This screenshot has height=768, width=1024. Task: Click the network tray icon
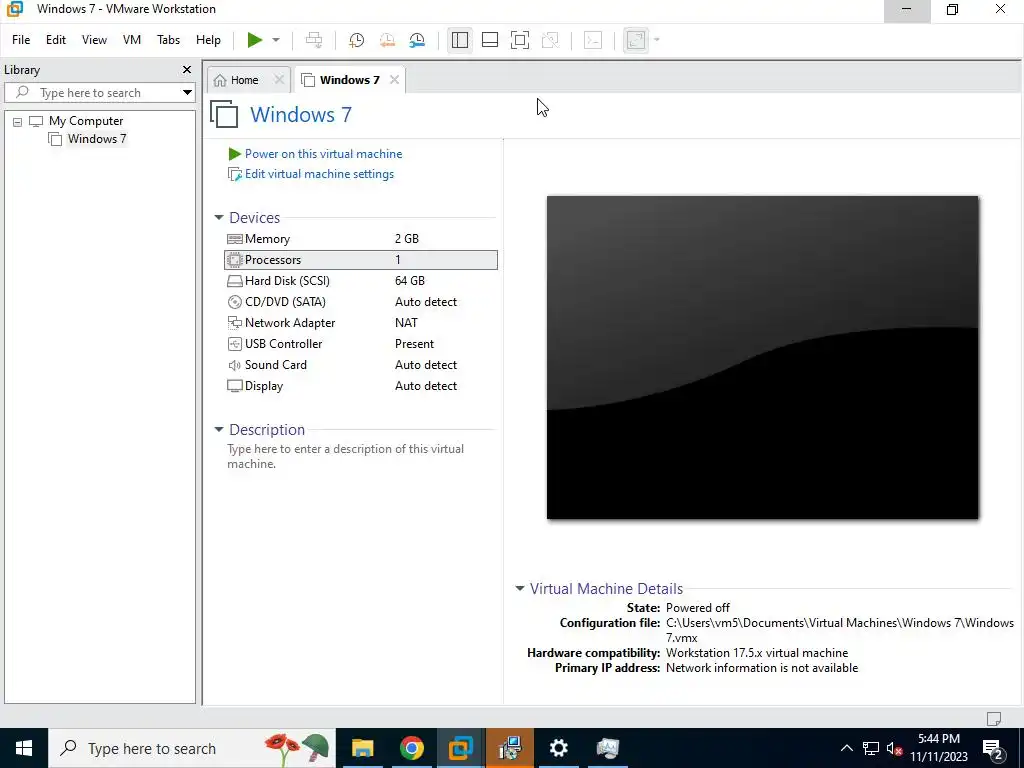coord(871,748)
